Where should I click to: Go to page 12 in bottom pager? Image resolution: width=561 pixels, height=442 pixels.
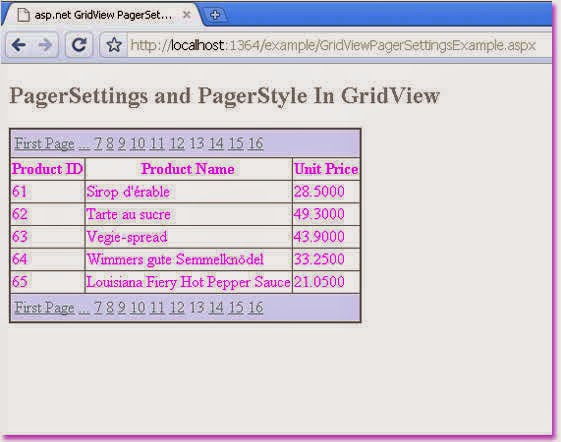pyautogui.click(x=177, y=307)
